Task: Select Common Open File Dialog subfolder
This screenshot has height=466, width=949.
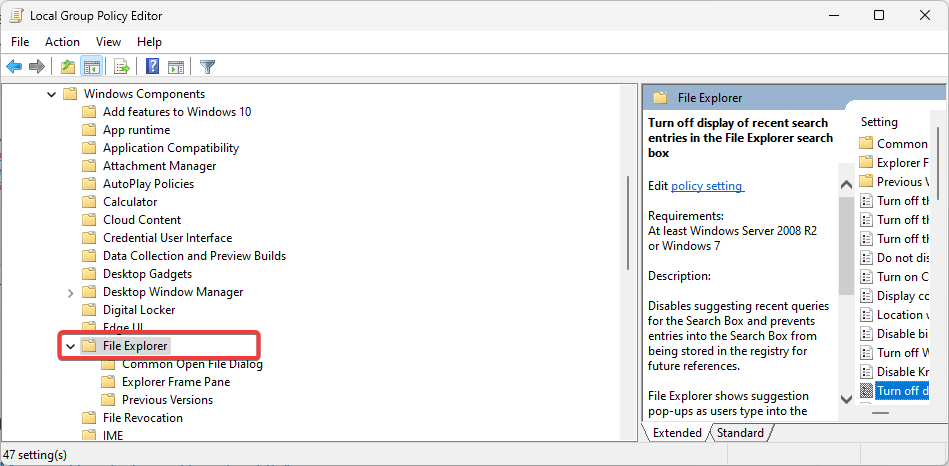Action: [x=192, y=364]
